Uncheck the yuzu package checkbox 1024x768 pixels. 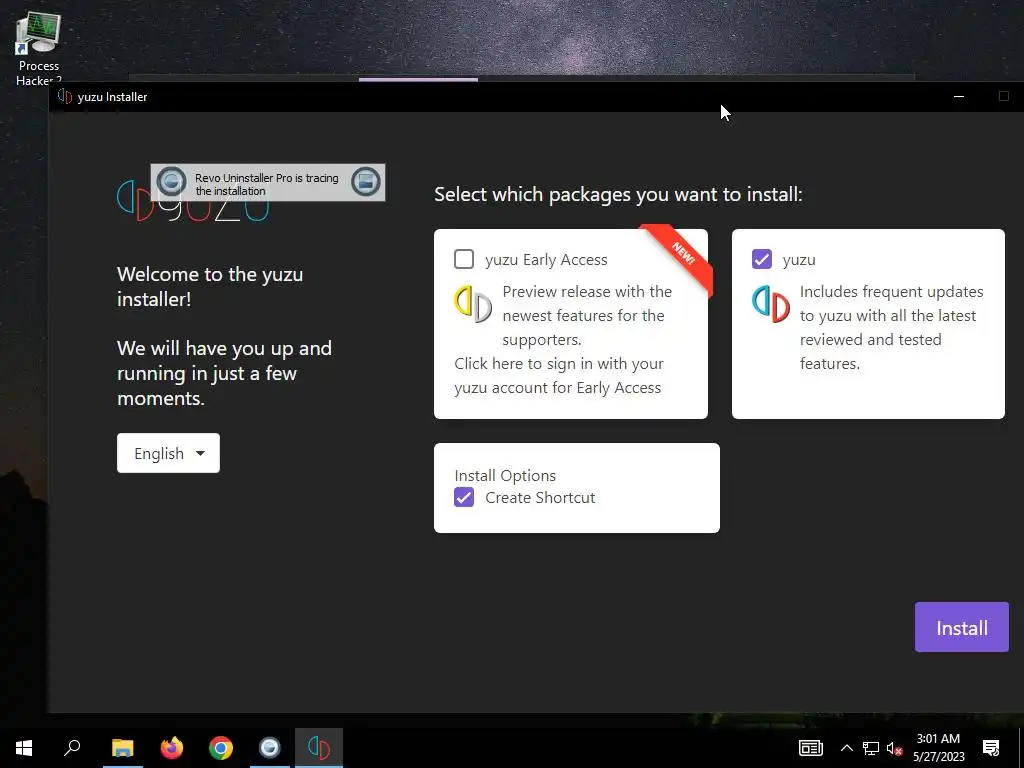click(x=761, y=259)
